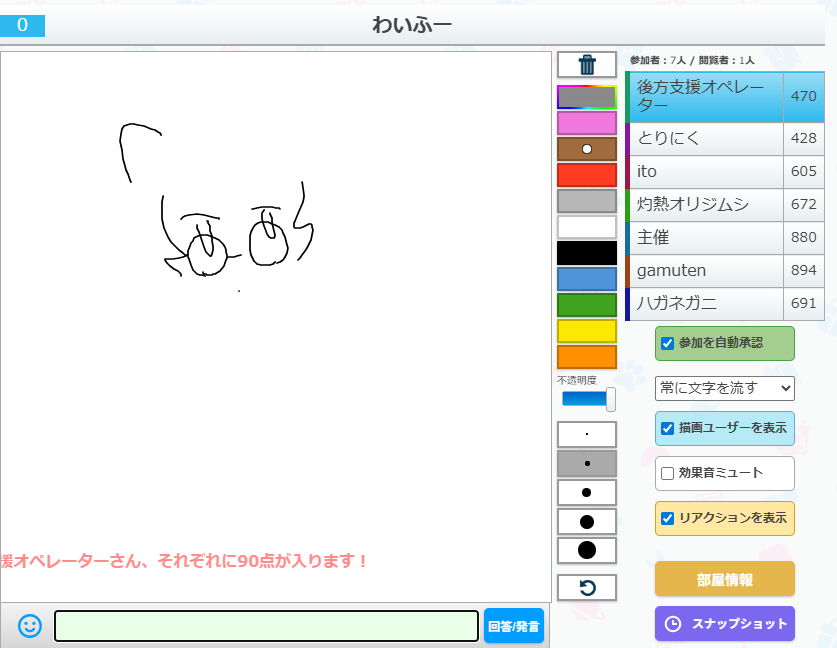
Task: Open the 常に文字を流す dropdown
Action: [x=725, y=387]
